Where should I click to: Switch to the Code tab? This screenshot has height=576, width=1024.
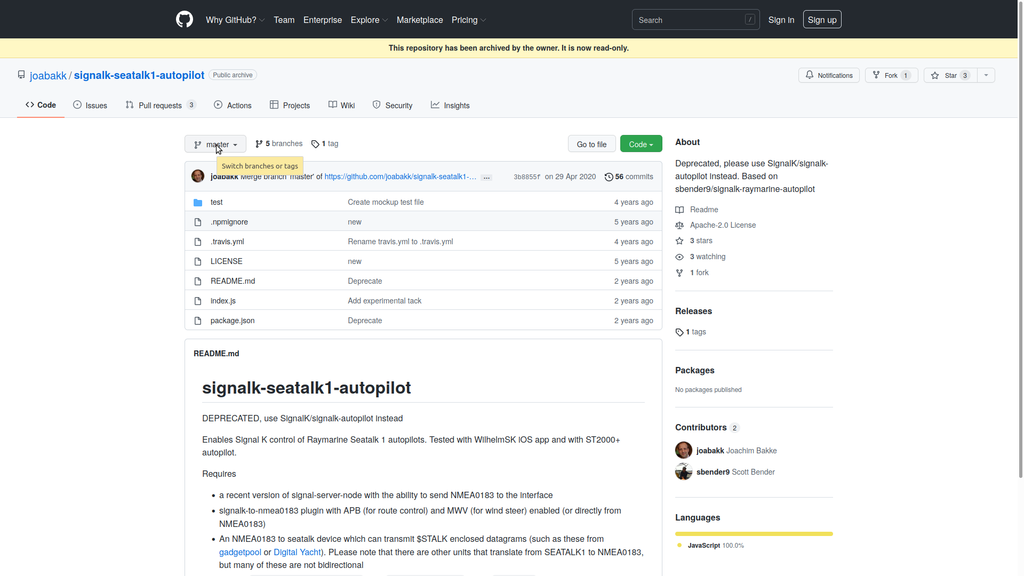40,105
